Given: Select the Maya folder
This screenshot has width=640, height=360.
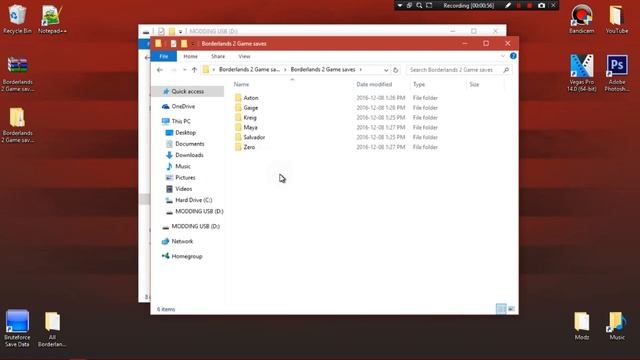Looking at the screenshot, I should [x=250, y=127].
